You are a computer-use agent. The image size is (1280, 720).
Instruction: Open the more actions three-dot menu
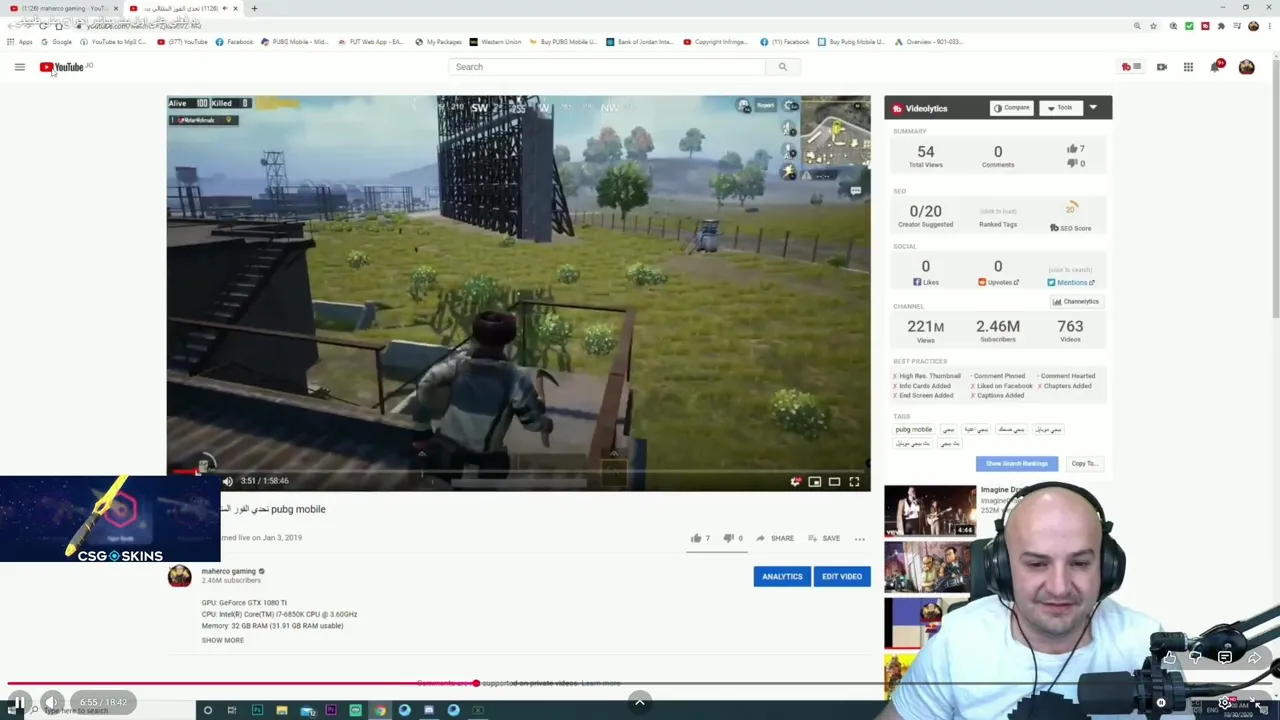859,538
